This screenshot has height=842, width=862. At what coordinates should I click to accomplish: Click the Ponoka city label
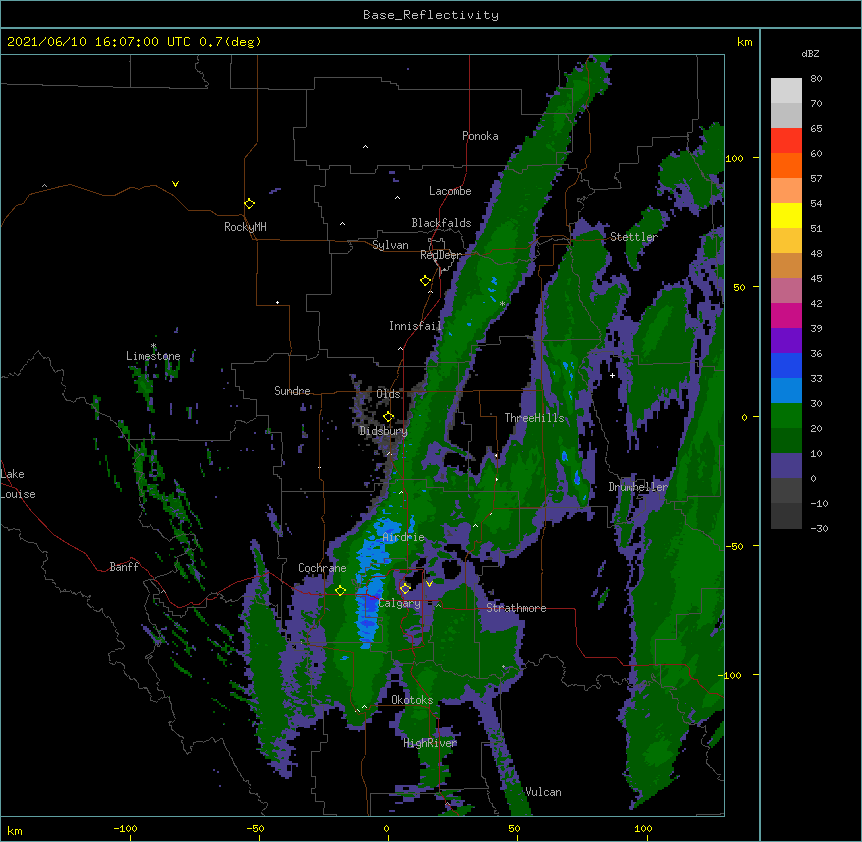point(480,136)
